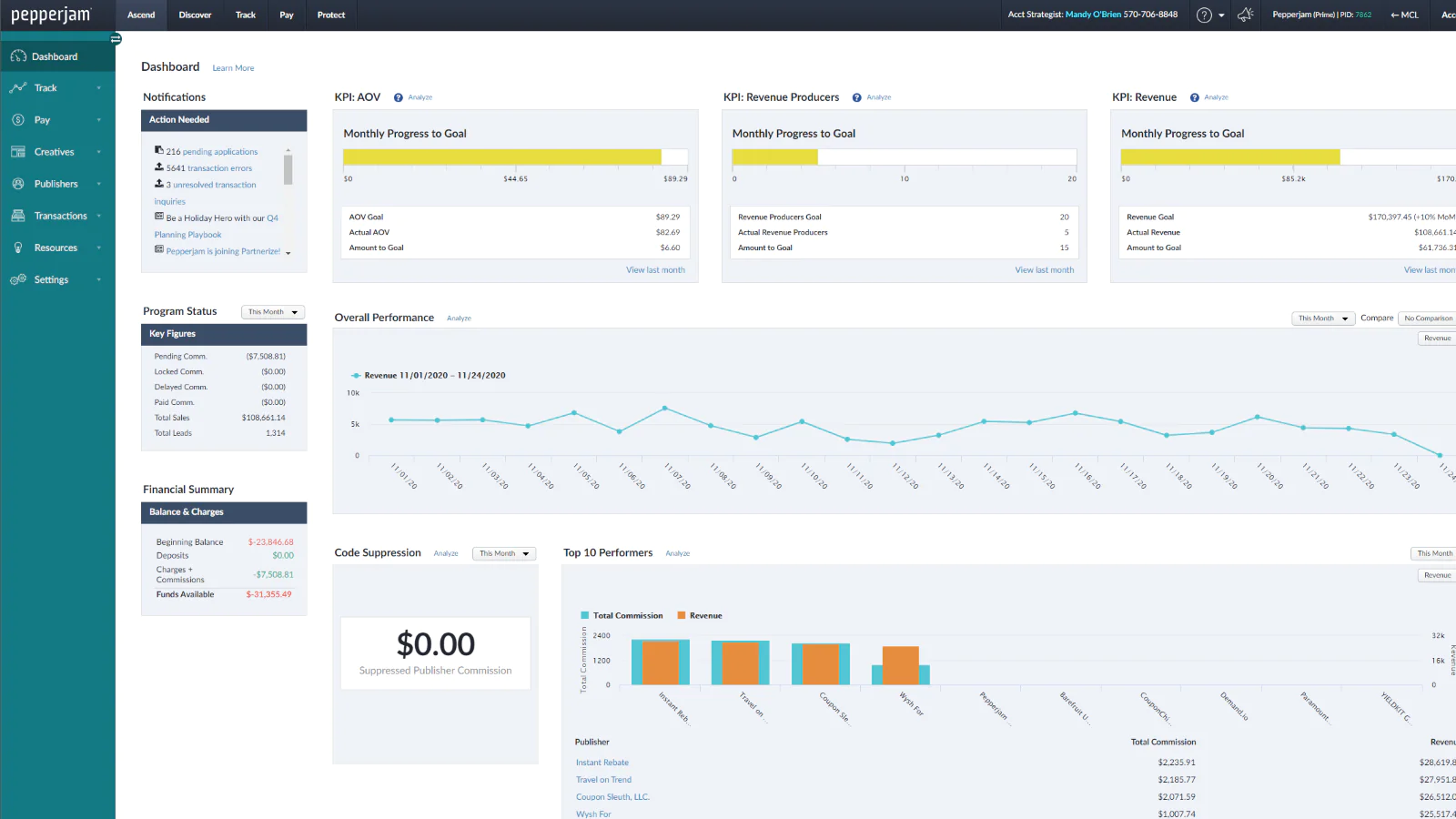Open the Discover menu in top bar

pyautogui.click(x=195, y=15)
